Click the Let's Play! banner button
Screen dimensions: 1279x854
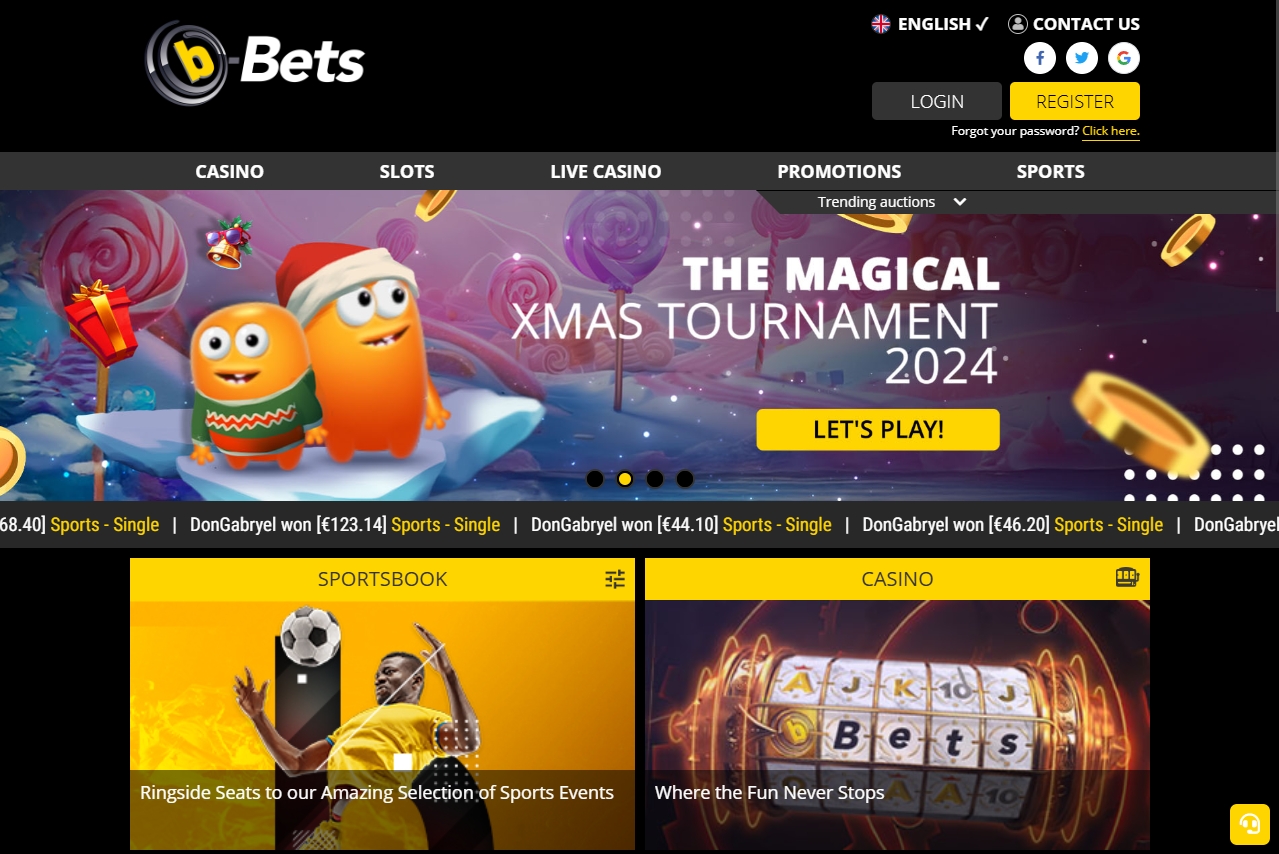click(878, 430)
